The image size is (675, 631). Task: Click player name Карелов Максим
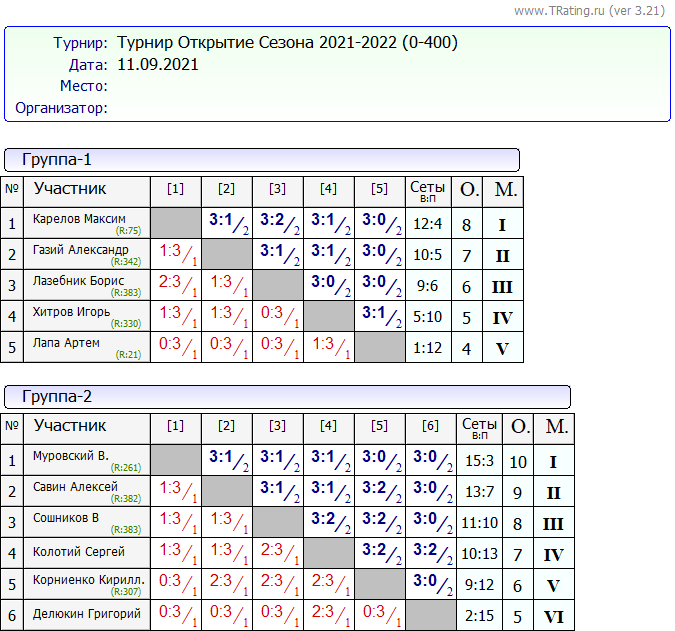coord(79,219)
